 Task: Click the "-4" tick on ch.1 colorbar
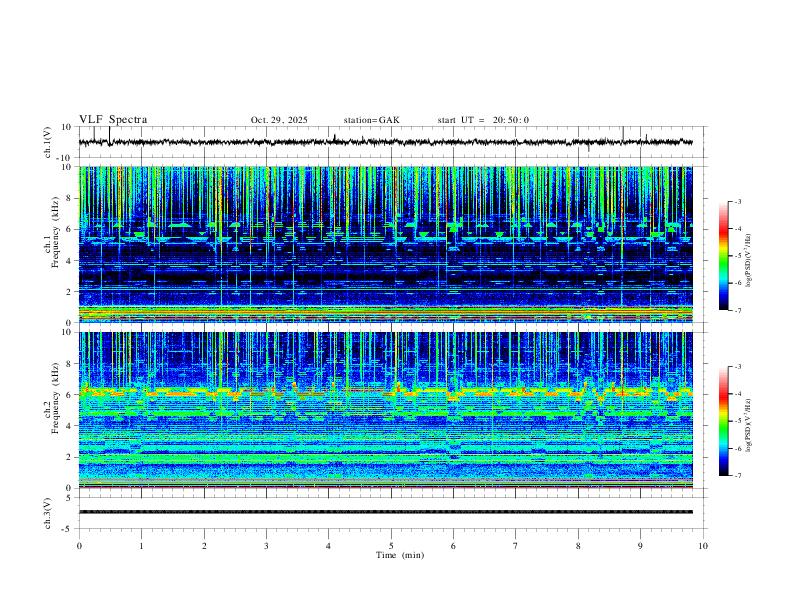pyautogui.click(x=738, y=229)
